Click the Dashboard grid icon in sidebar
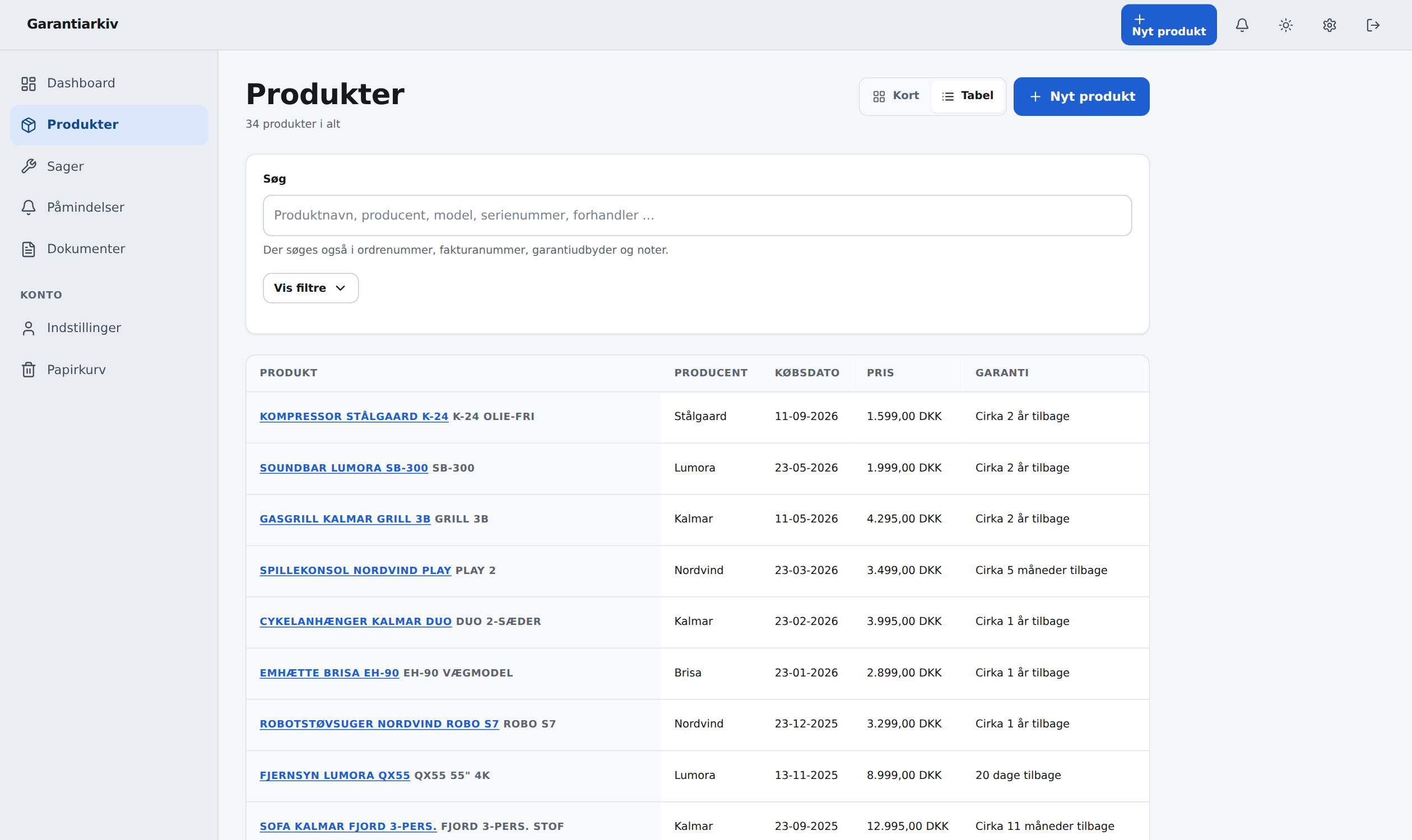The width and height of the screenshot is (1412, 840). [x=29, y=84]
